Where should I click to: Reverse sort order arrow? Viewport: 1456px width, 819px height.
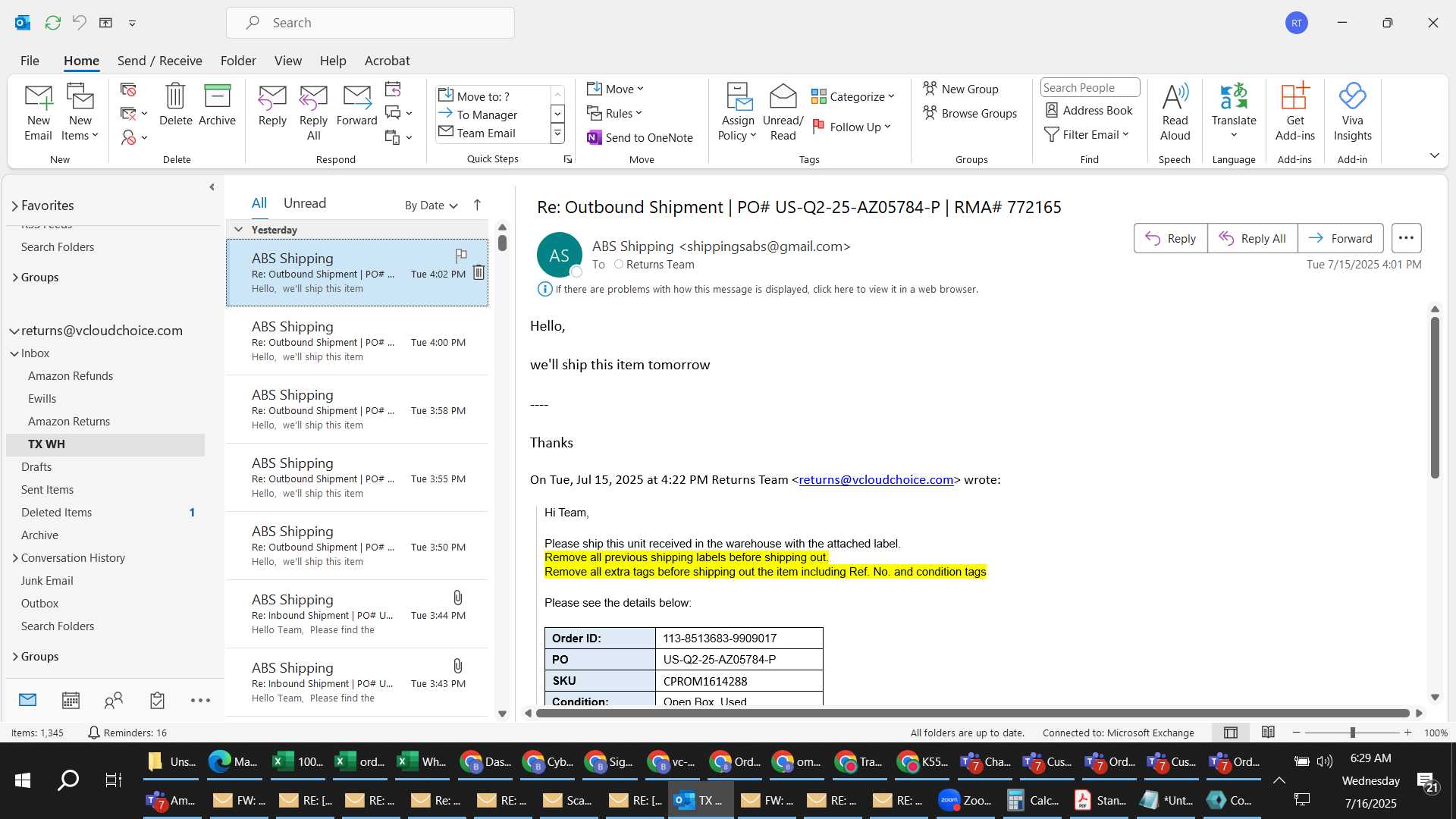point(477,205)
